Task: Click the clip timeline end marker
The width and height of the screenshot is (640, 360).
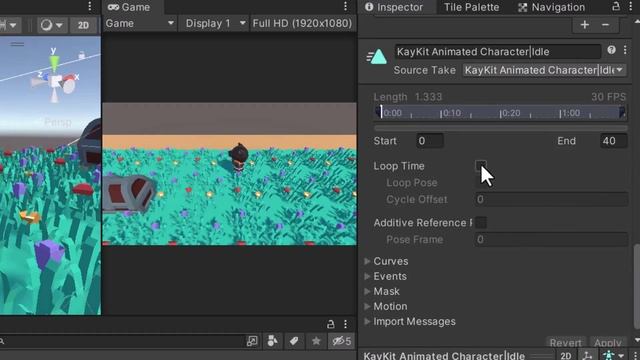Action: 622,112
